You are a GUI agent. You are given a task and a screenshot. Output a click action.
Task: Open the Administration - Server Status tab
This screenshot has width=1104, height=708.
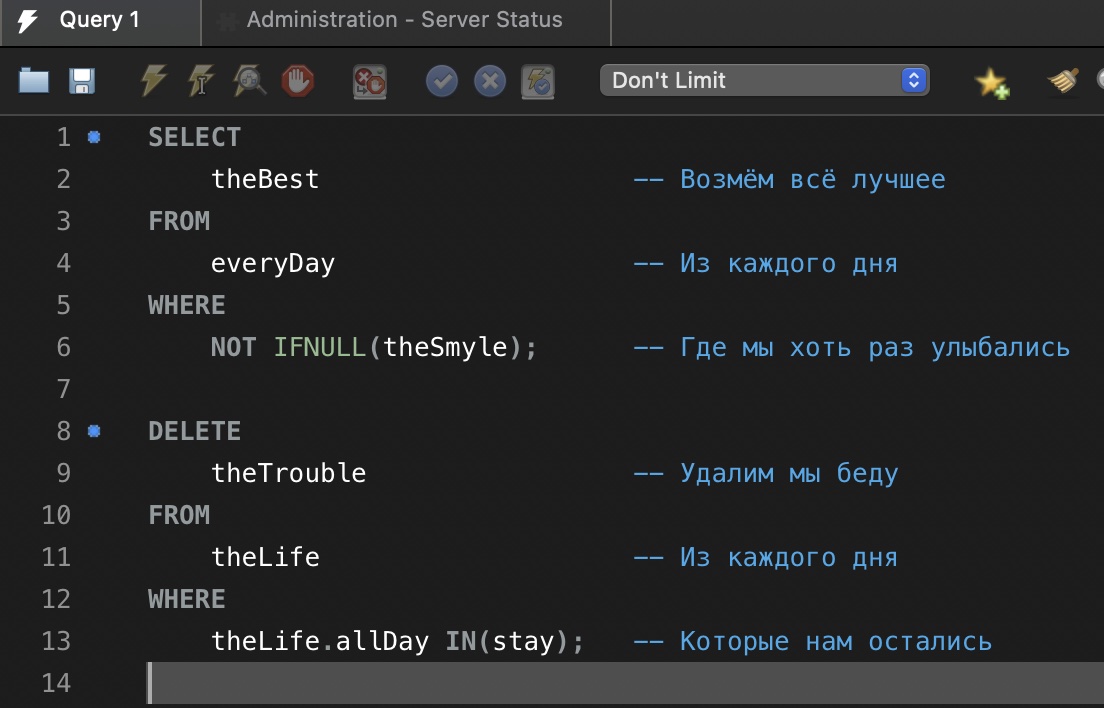[405, 20]
